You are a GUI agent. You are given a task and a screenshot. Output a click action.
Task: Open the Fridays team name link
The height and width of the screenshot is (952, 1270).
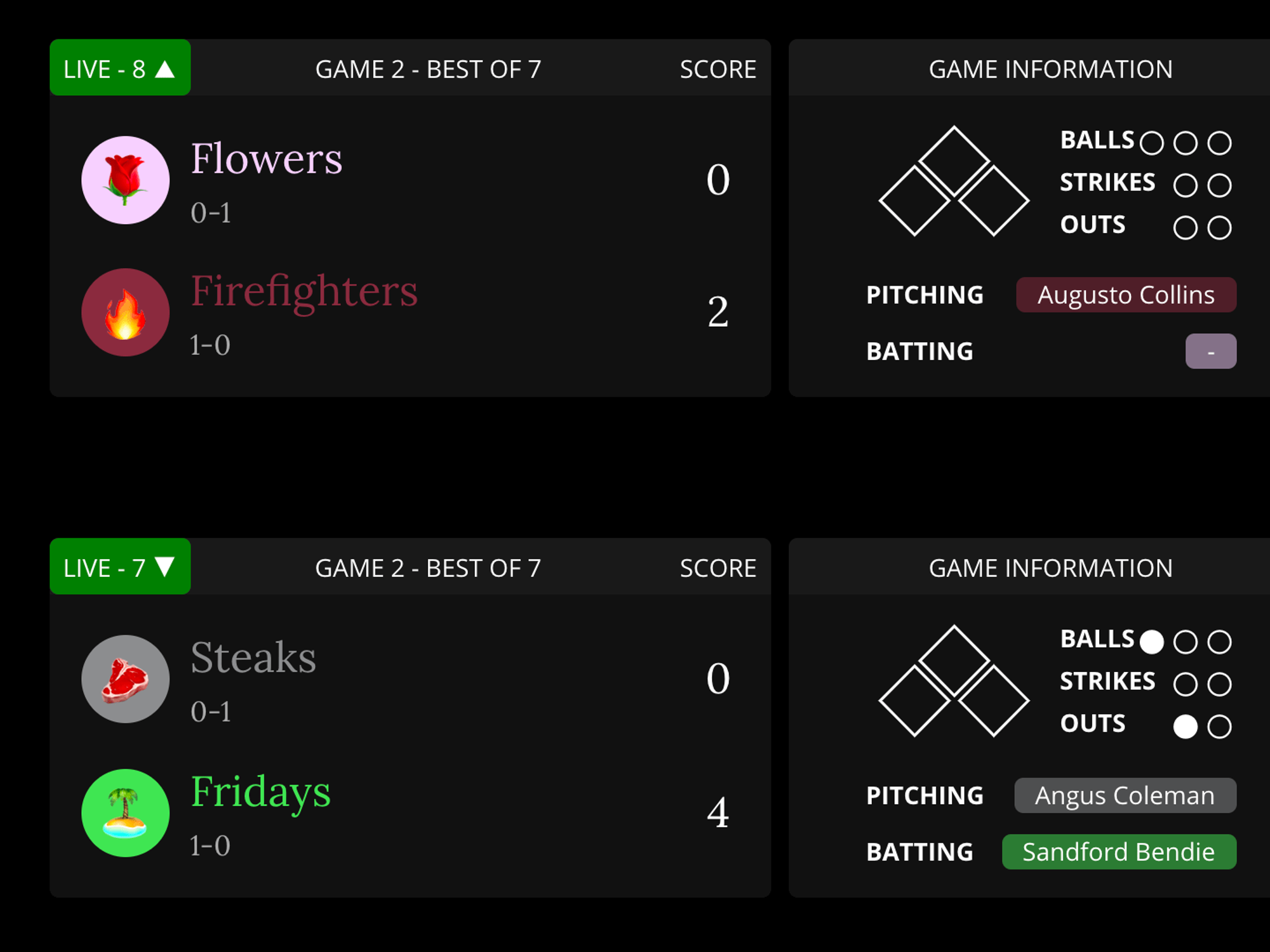[x=260, y=792]
